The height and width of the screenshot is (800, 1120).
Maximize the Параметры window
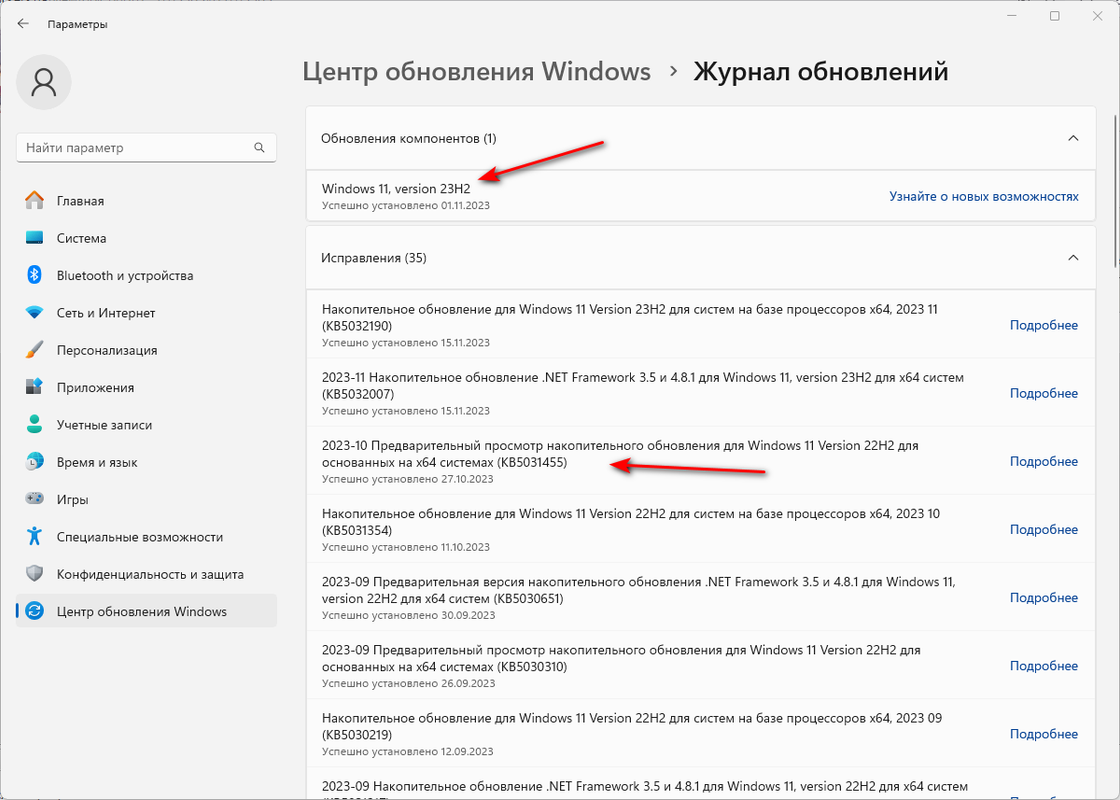pos(1054,16)
